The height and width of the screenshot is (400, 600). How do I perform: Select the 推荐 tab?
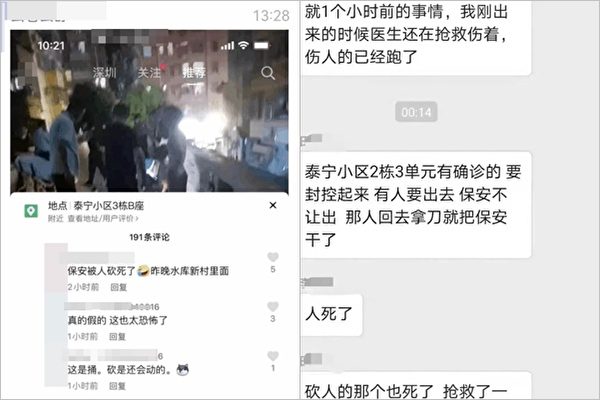[x=194, y=72]
